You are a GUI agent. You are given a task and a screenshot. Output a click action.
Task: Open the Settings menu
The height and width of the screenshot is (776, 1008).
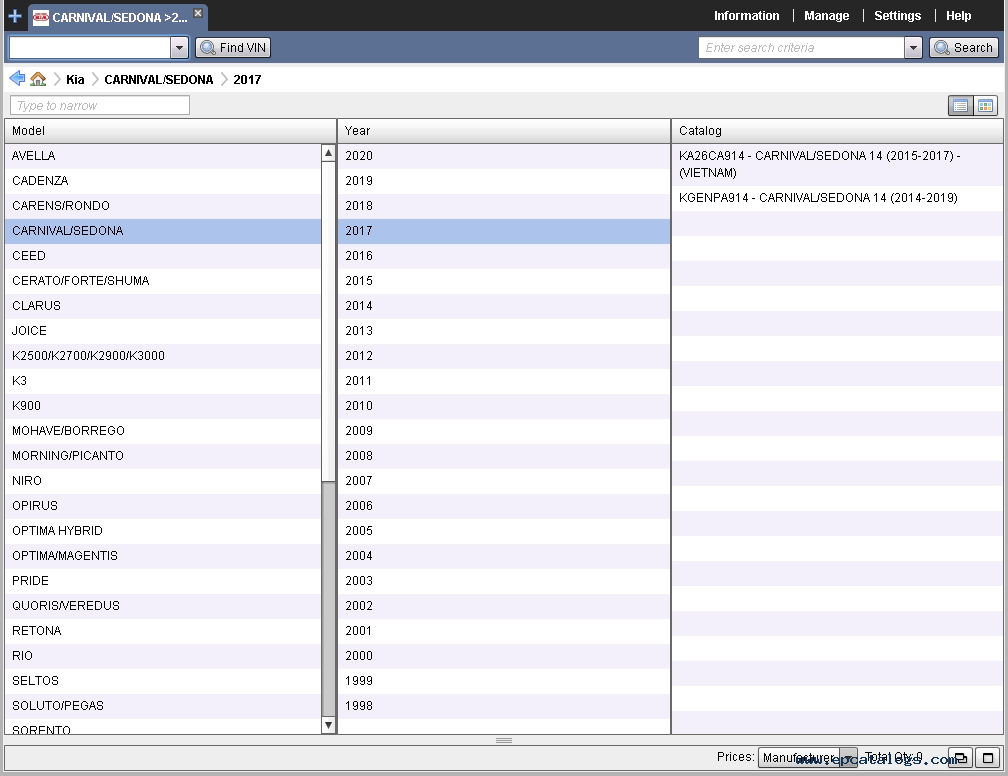[x=897, y=16]
